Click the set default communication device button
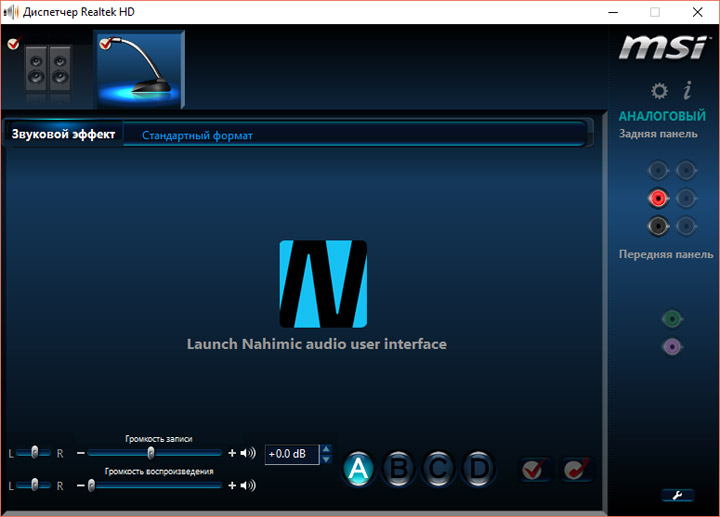Screen dimensions: 720x517 [x=576, y=469]
